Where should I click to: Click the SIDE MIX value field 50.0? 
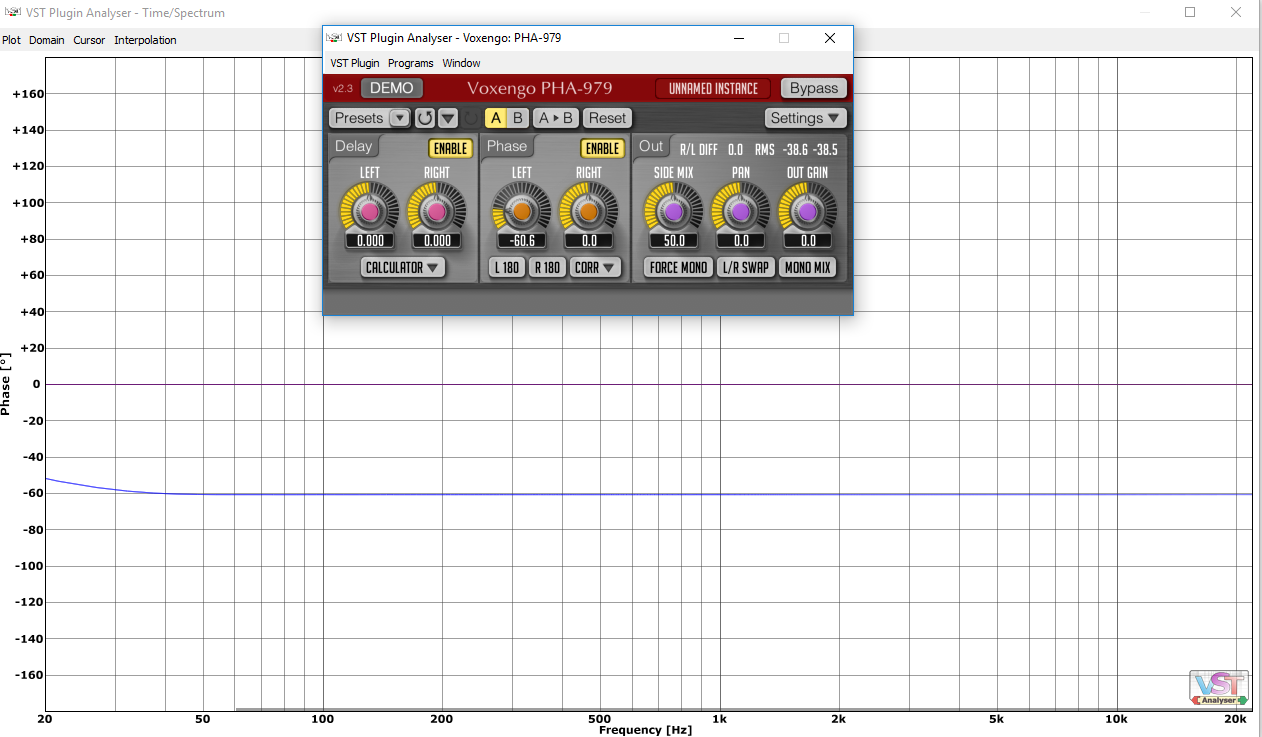tap(673, 241)
